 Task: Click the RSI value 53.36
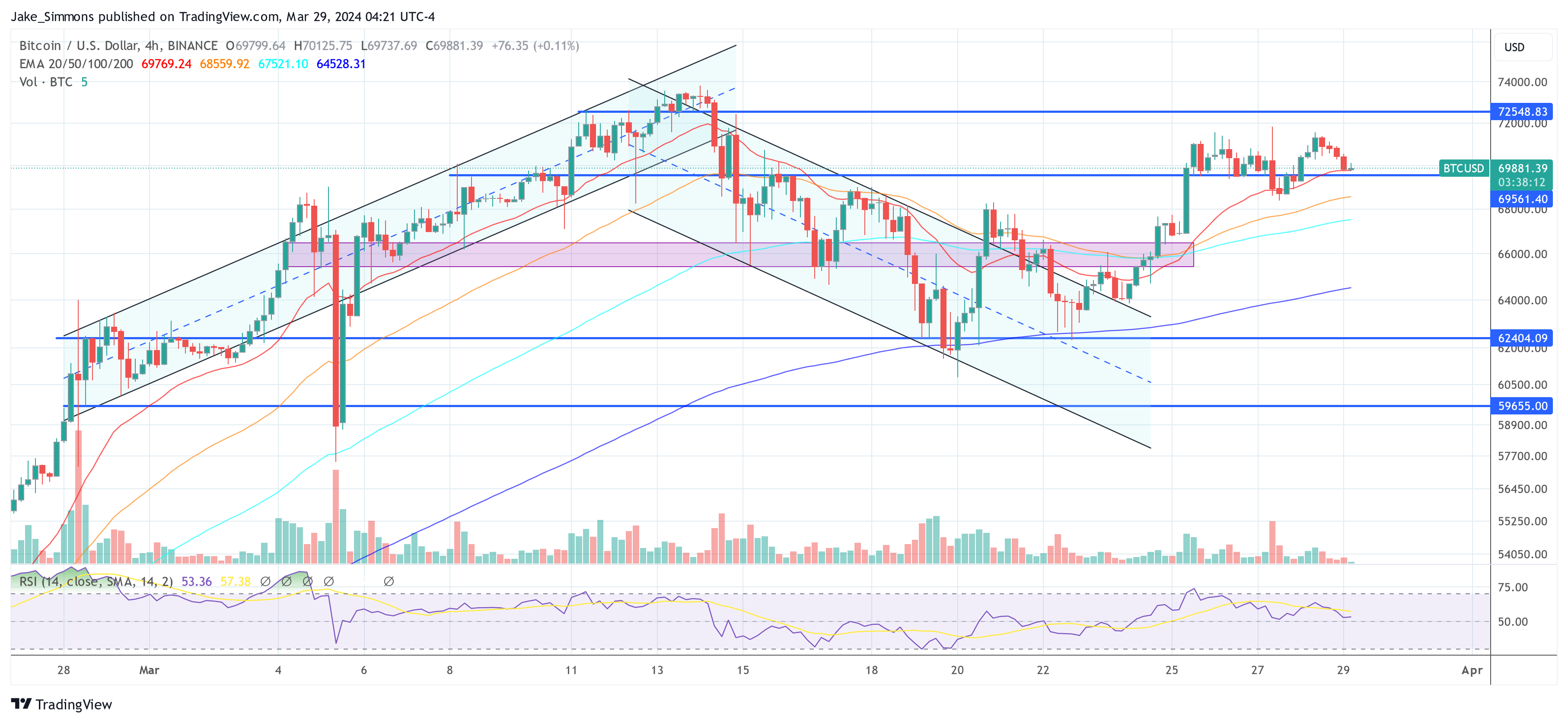click(197, 581)
